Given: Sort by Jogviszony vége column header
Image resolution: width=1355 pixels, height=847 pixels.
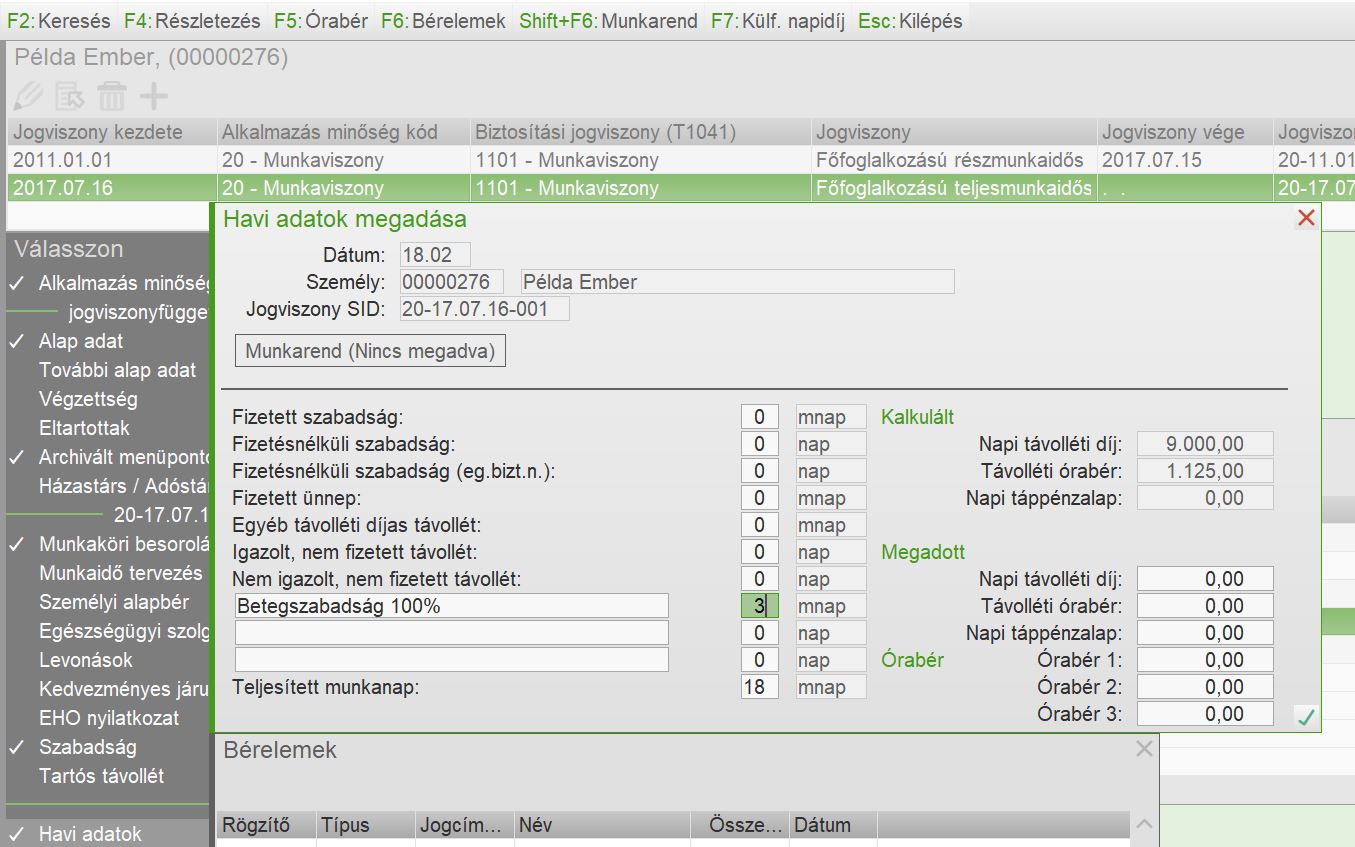Looking at the screenshot, I should tap(1185, 132).
